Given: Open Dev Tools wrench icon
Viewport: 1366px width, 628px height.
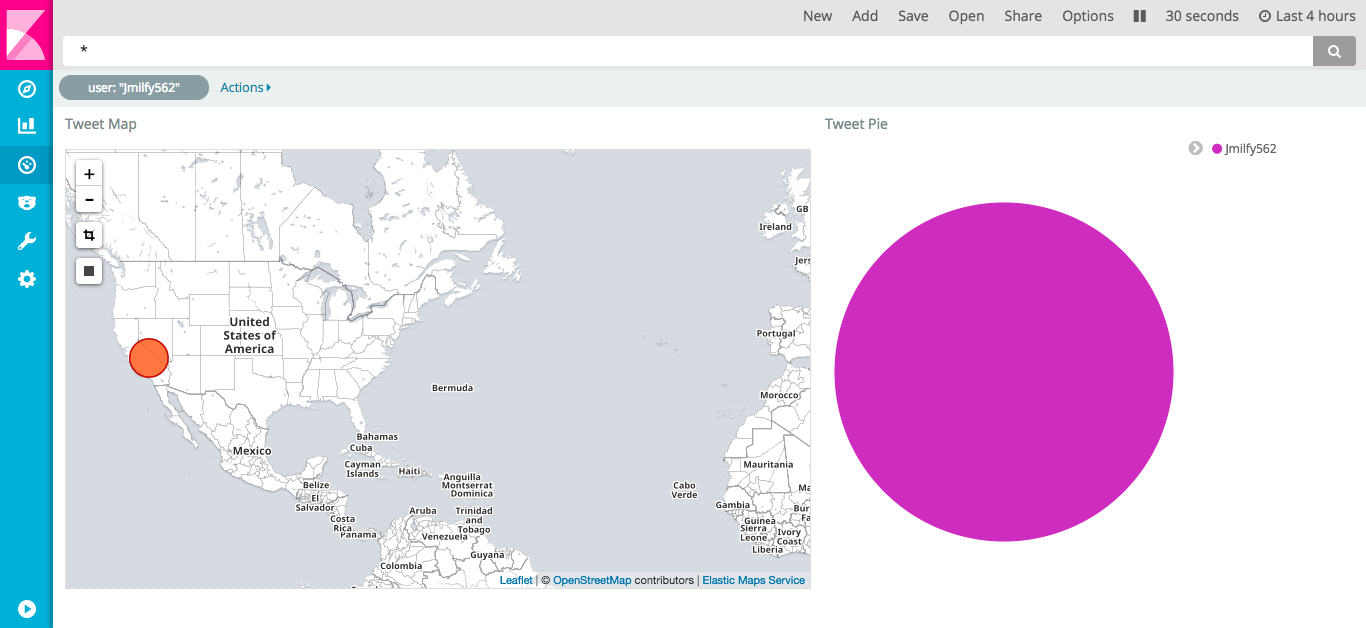Looking at the screenshot, I should point(27,241).
